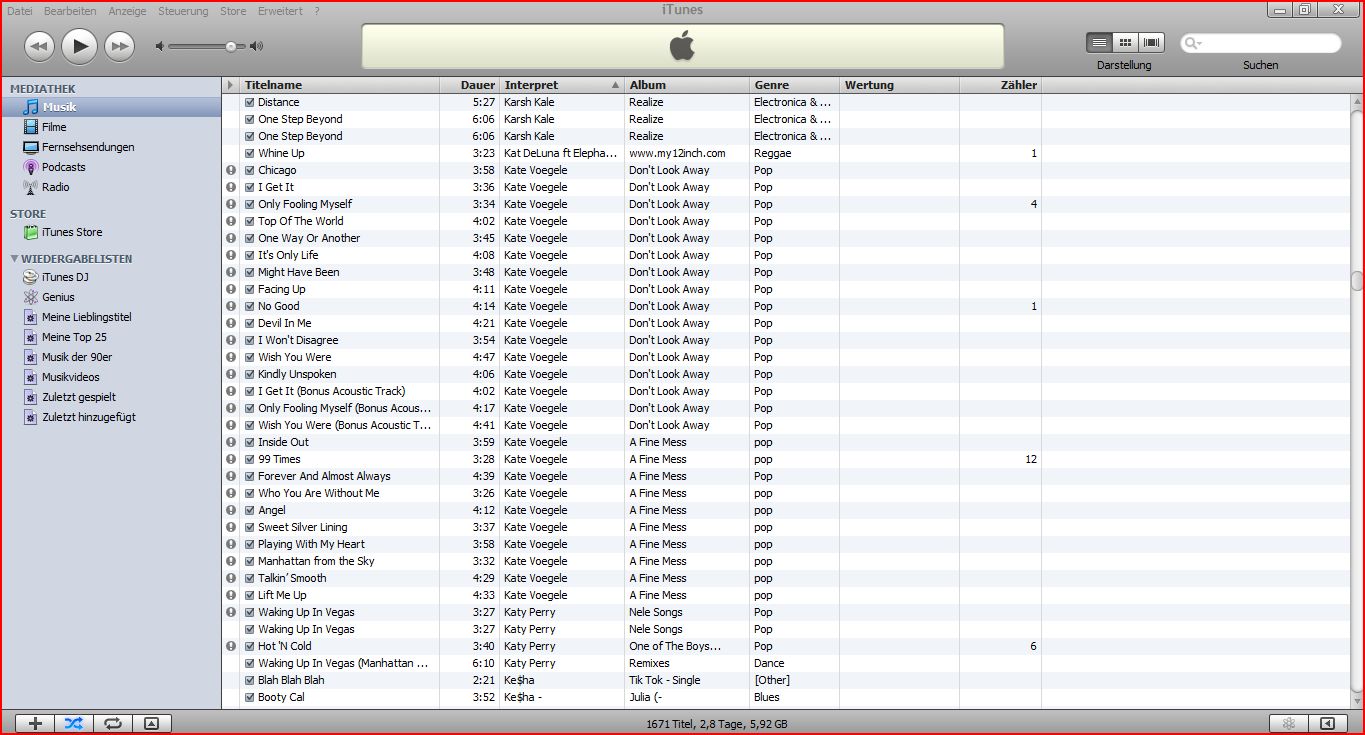This screenshot has height=735, width=1365.
Task: Open search options magnifier dropdown
Action: (1192, 43)
